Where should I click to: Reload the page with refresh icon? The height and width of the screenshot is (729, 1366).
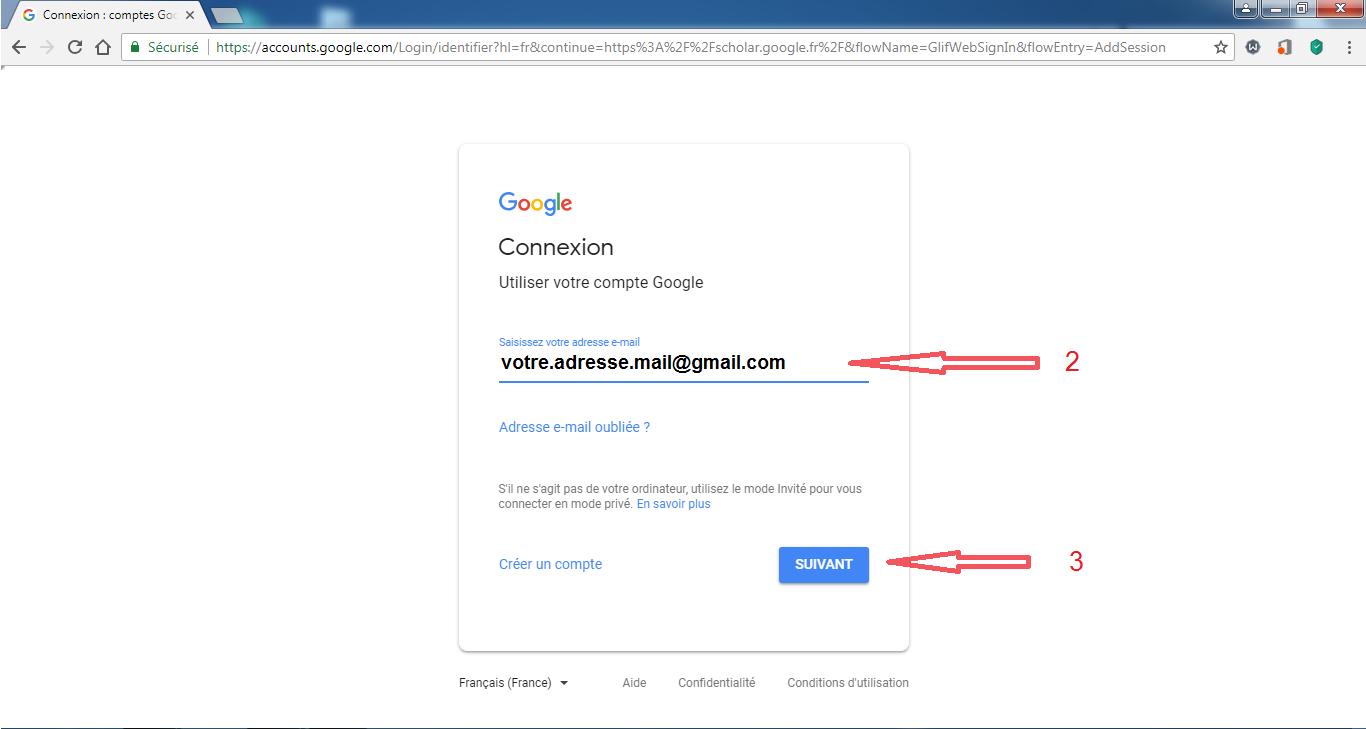(x=75, y=47)
